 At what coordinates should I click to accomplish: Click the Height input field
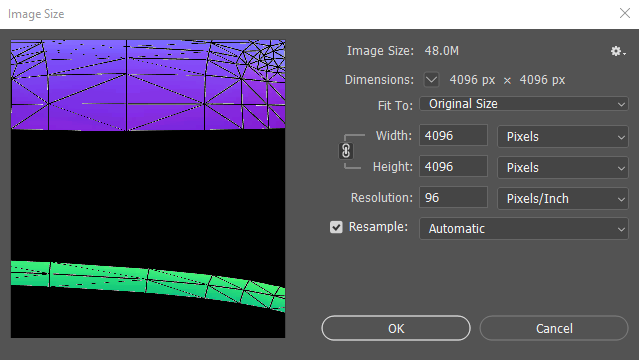pyautogui.click(x=454, y=166)
